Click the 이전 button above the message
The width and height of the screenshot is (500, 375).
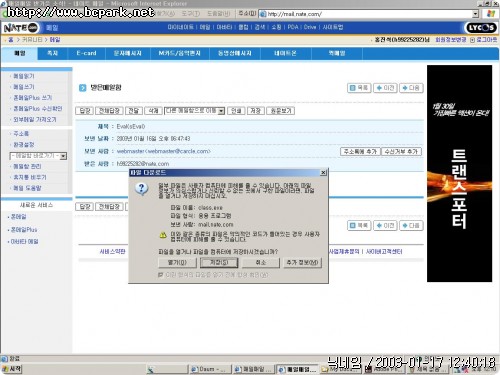pos(385,88)
